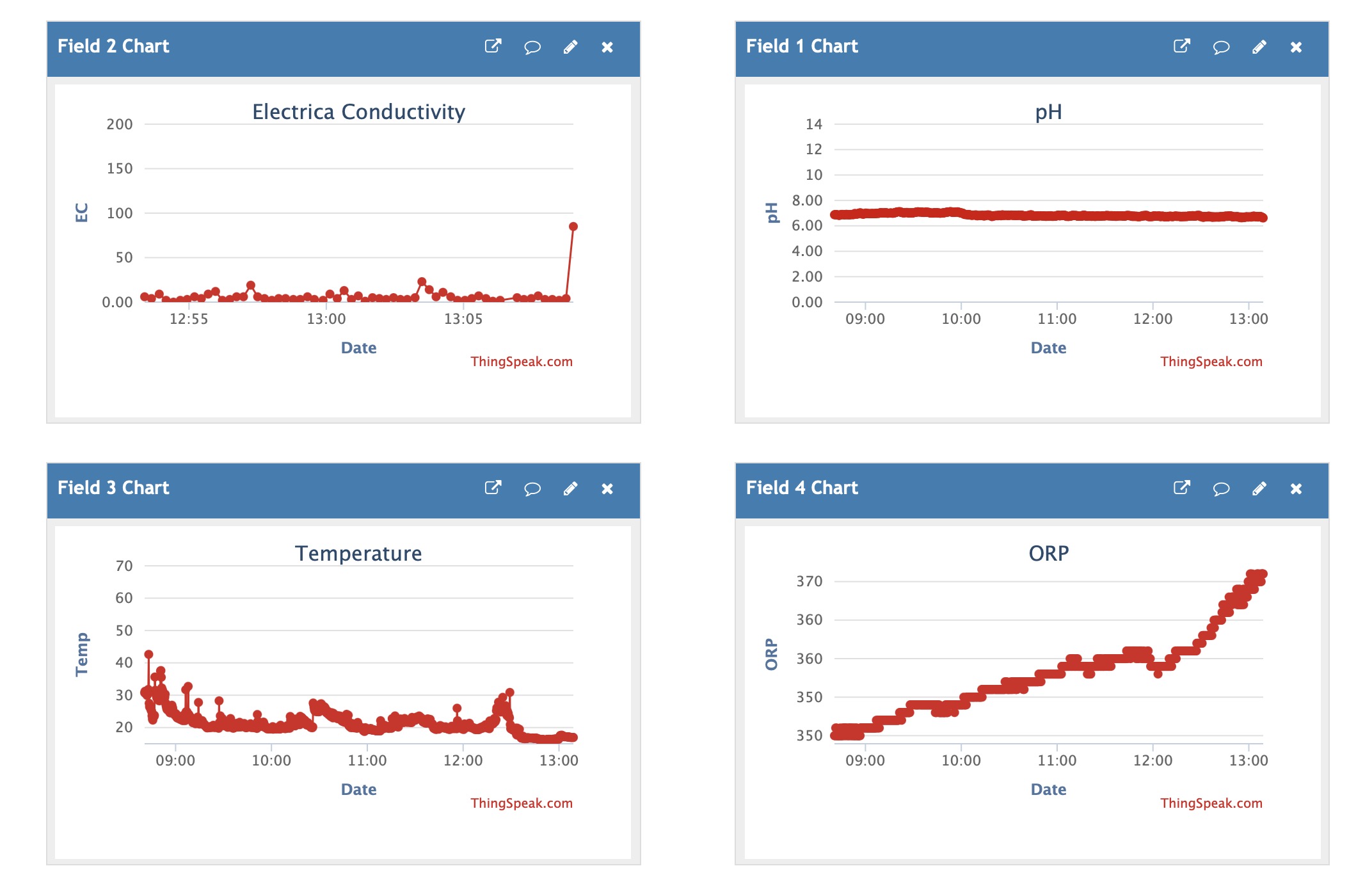Click the Temp axis label
This screenshot has height=882, width=1372.
[81, 654]
